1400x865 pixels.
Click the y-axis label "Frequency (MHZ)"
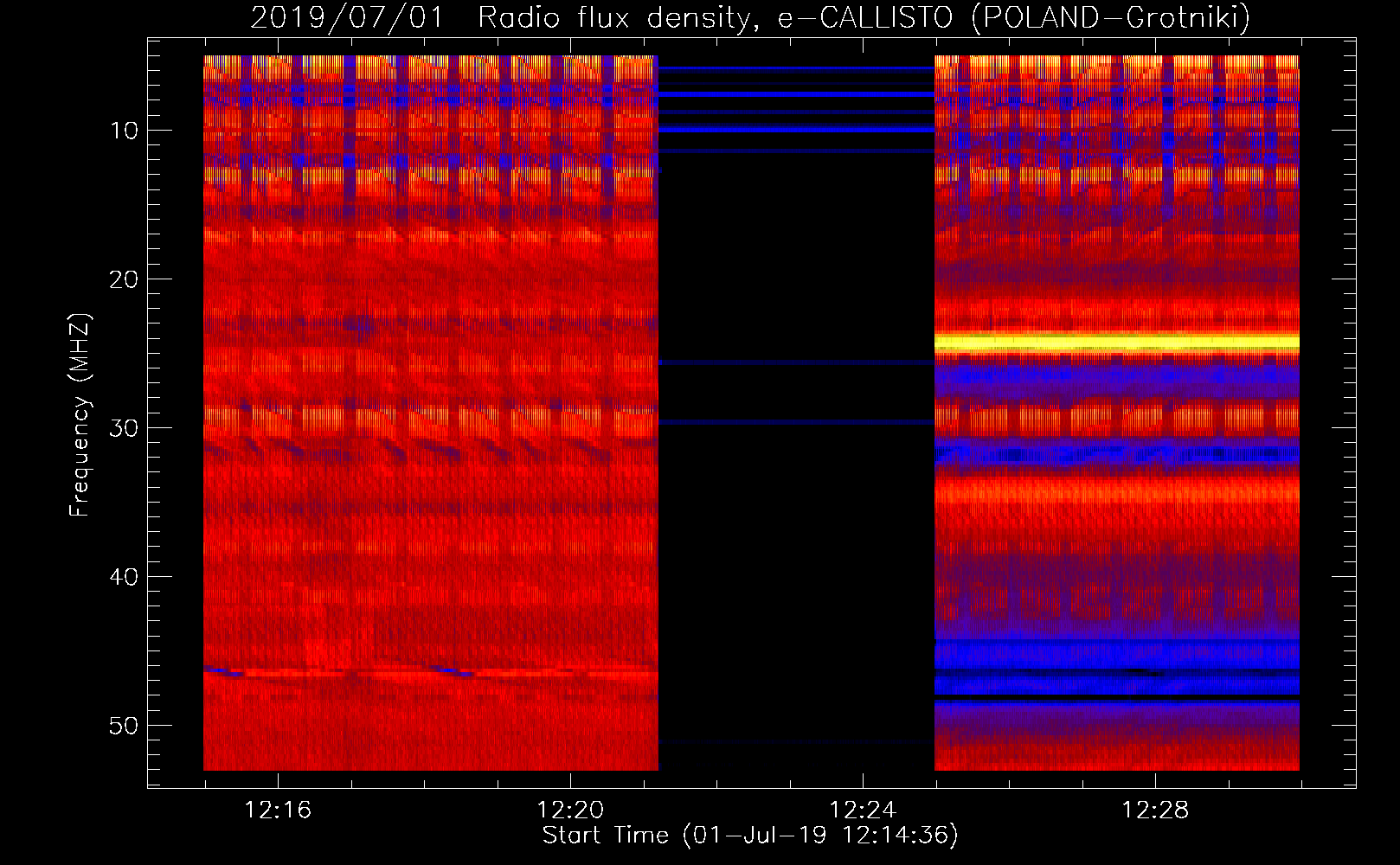tap(80, 415)
